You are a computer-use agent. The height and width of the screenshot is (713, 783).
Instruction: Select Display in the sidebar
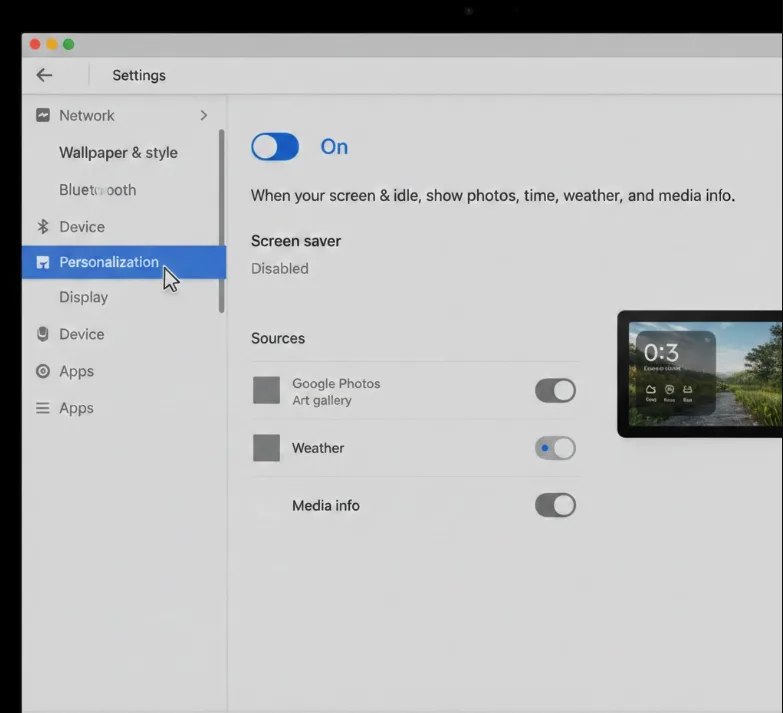click(x=83, y=297)
